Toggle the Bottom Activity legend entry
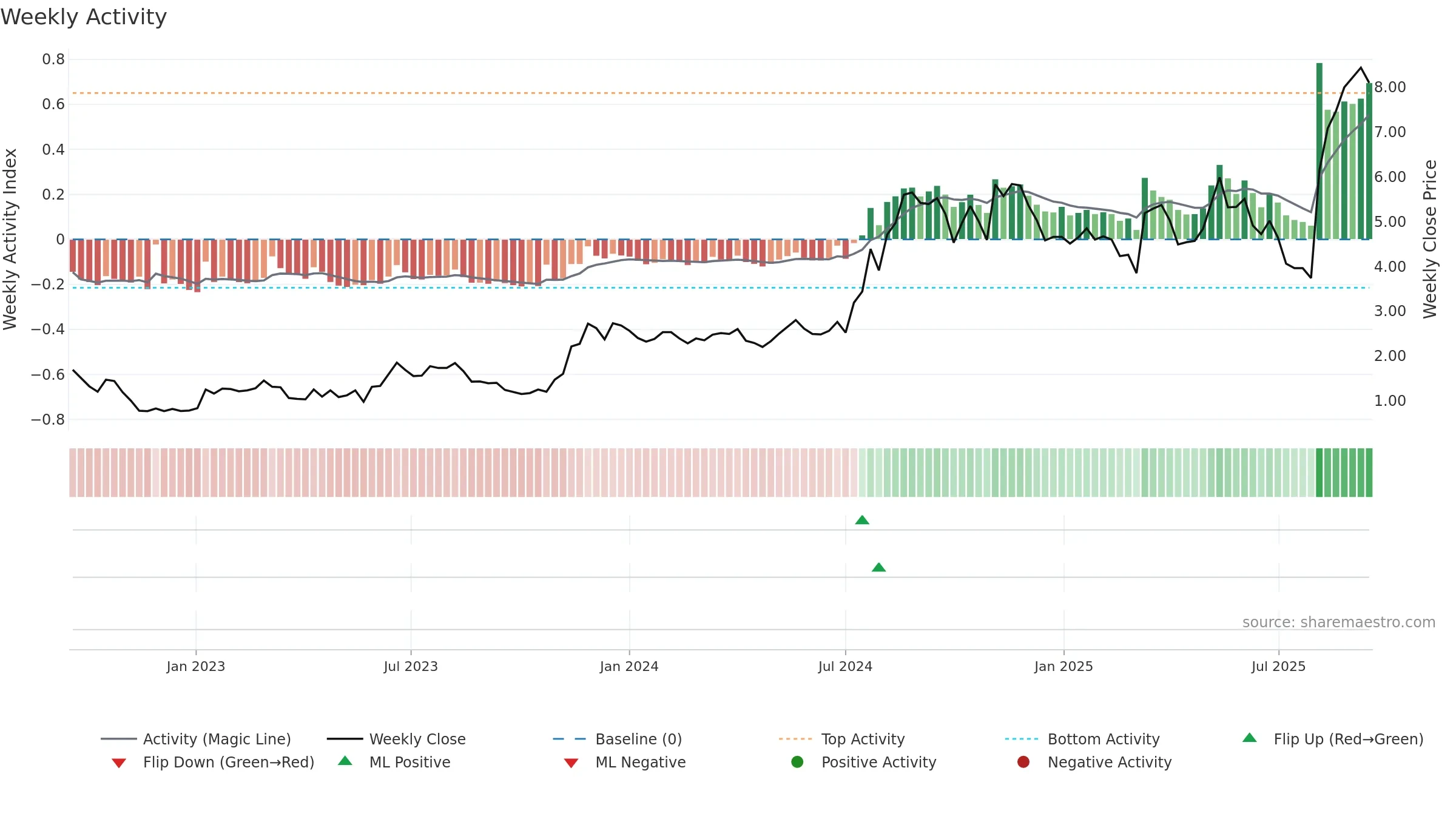This screenshot has width=1456, height=819. tap(1082, 739)
